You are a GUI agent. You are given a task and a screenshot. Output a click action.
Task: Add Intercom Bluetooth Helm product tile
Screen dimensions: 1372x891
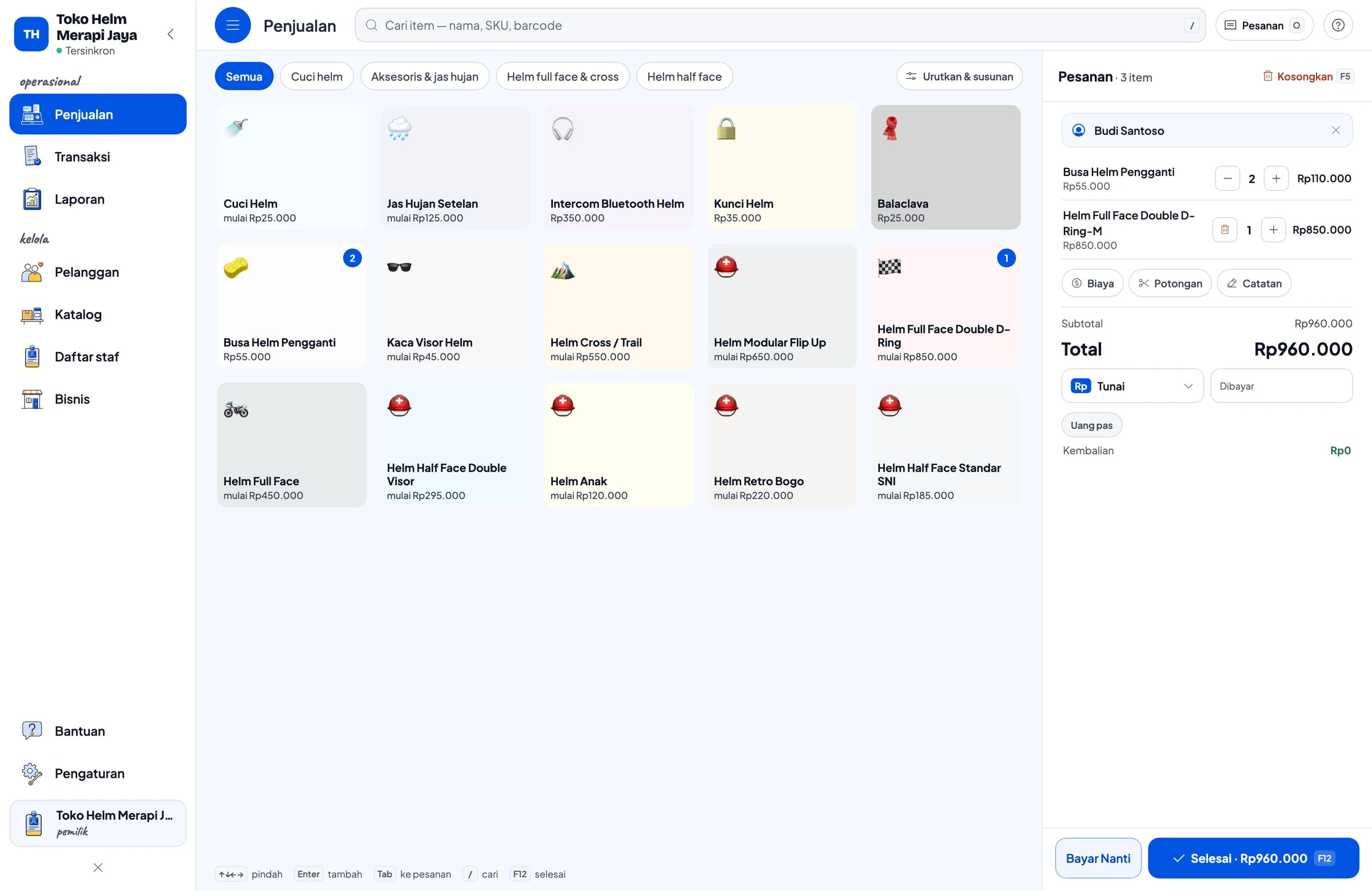(619, 167)
